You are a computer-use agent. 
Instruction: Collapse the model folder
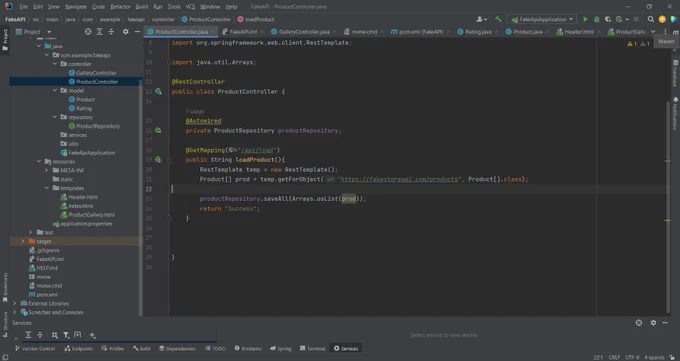pyautogui.click(x=55, y=90)
